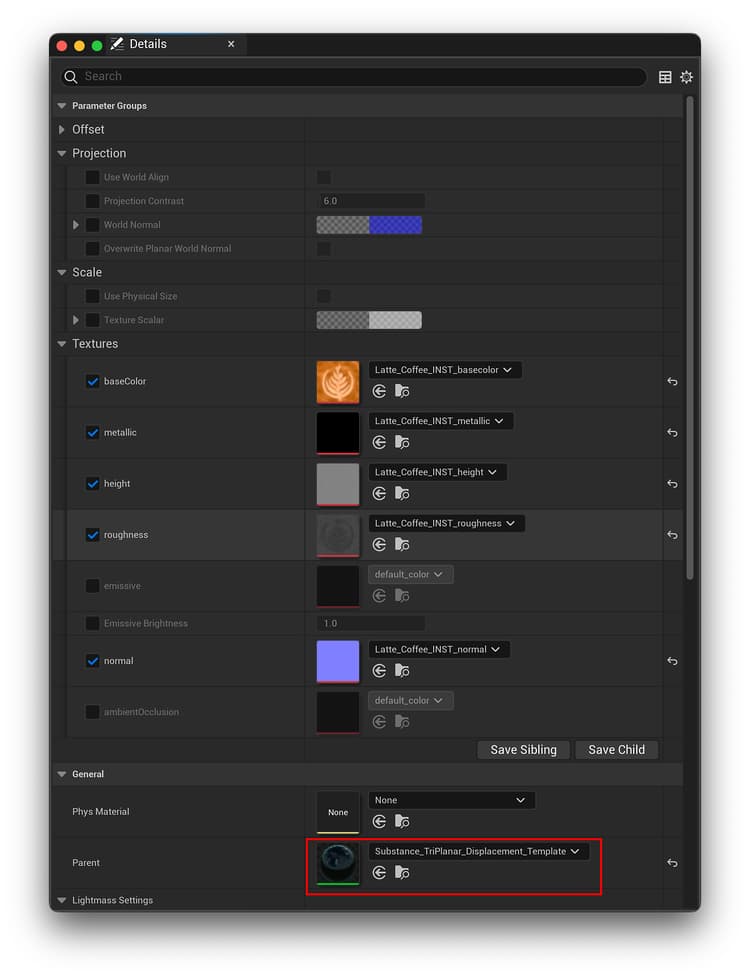Click the Texture Scalar color swatch
The width and height of the screenshot is (750, 977).
click(x=369, y=320)
